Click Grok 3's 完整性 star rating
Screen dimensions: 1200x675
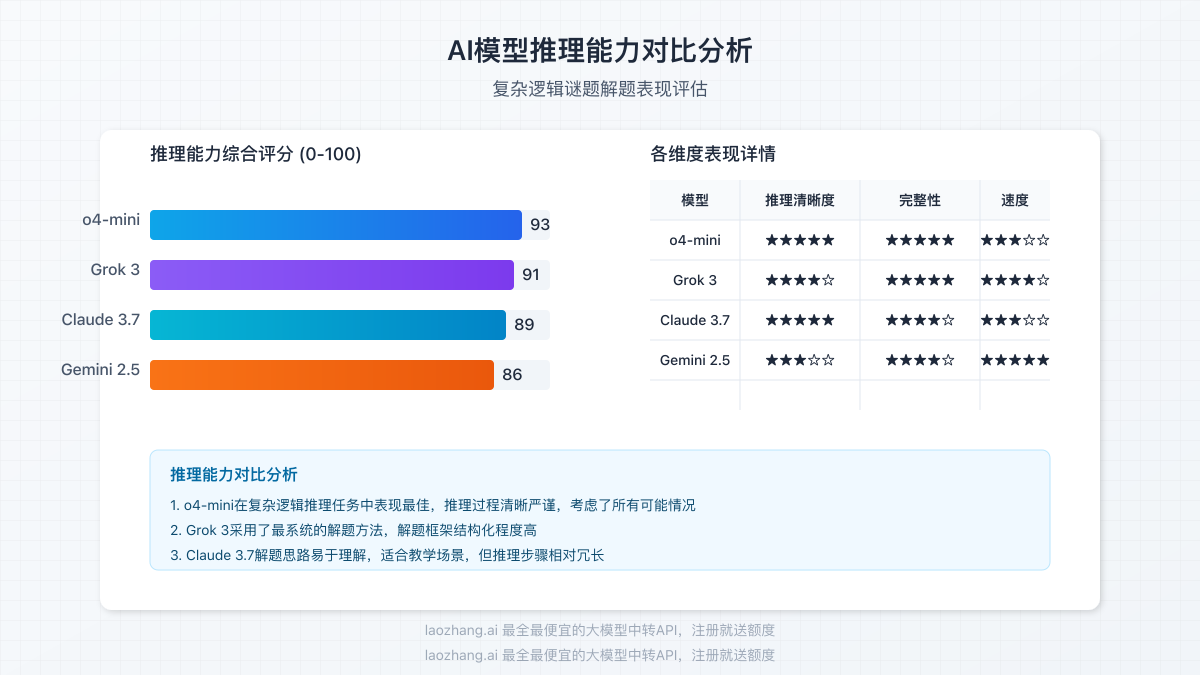[x=920, y=280]
